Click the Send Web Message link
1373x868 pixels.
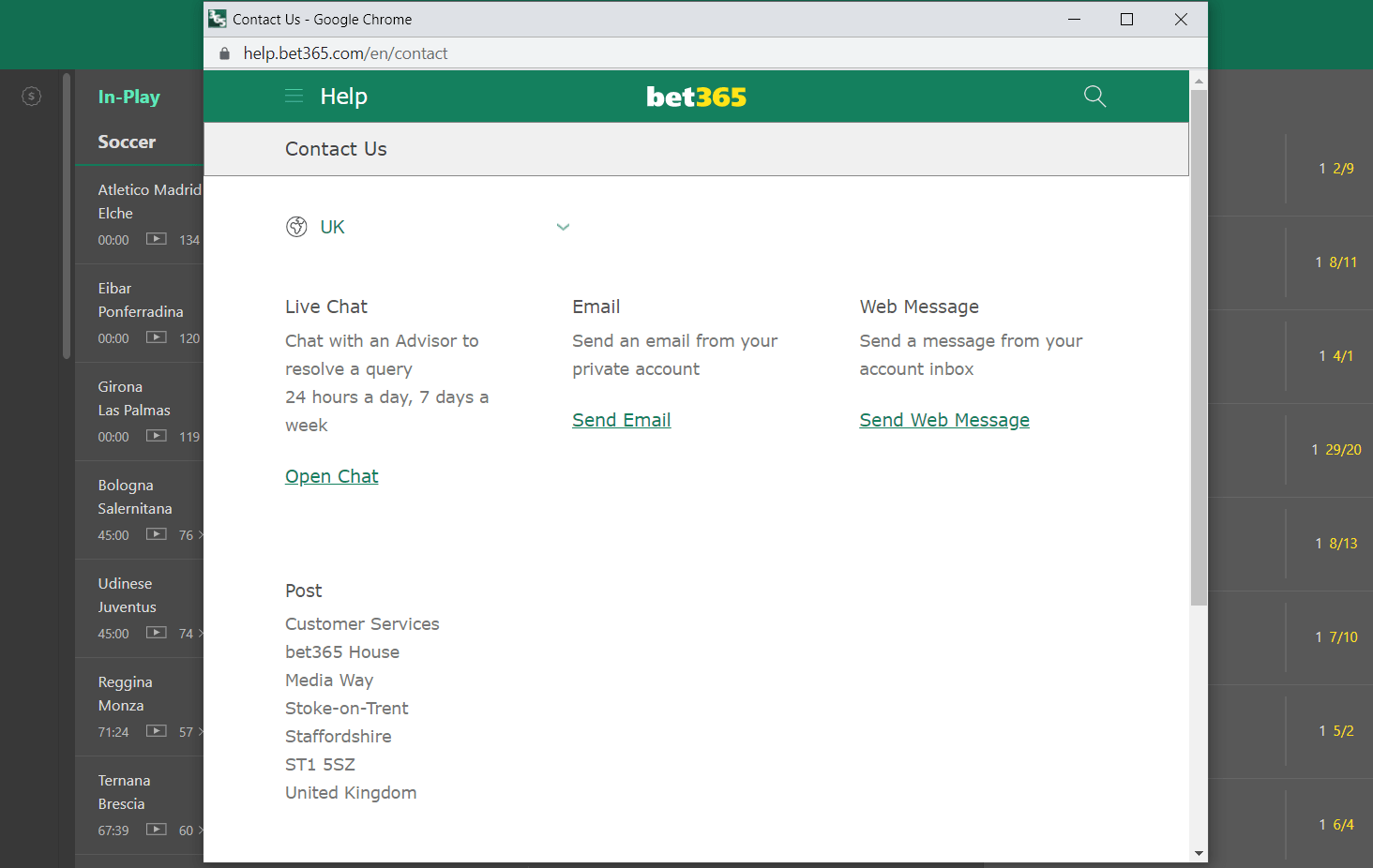coord(944,420)
